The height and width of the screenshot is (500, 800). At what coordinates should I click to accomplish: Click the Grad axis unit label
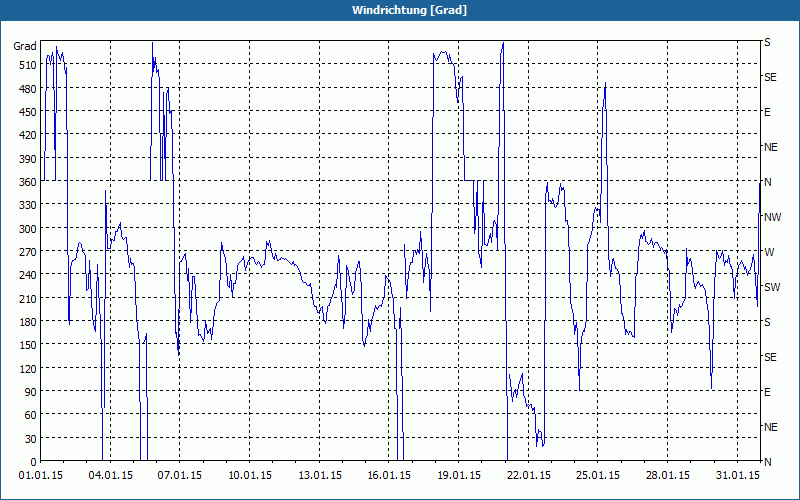25,46
